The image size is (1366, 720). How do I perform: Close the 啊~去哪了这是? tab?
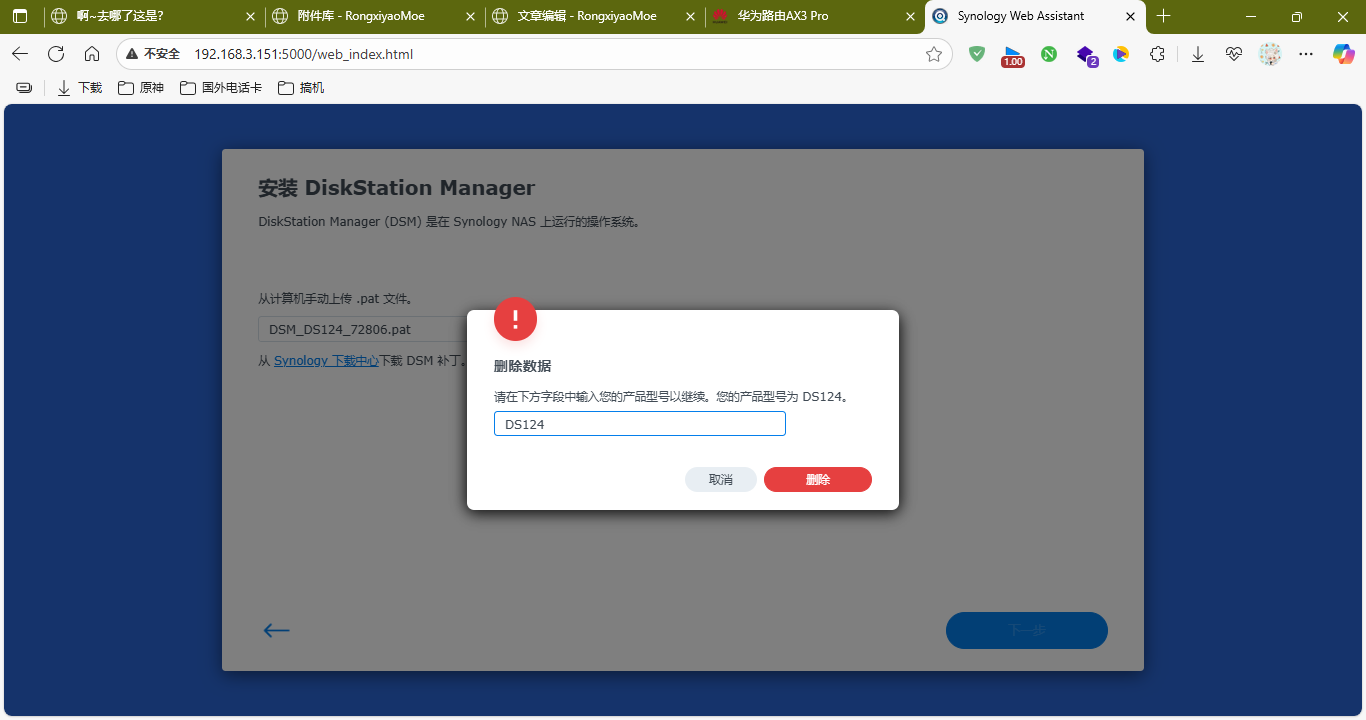[249, 16]
